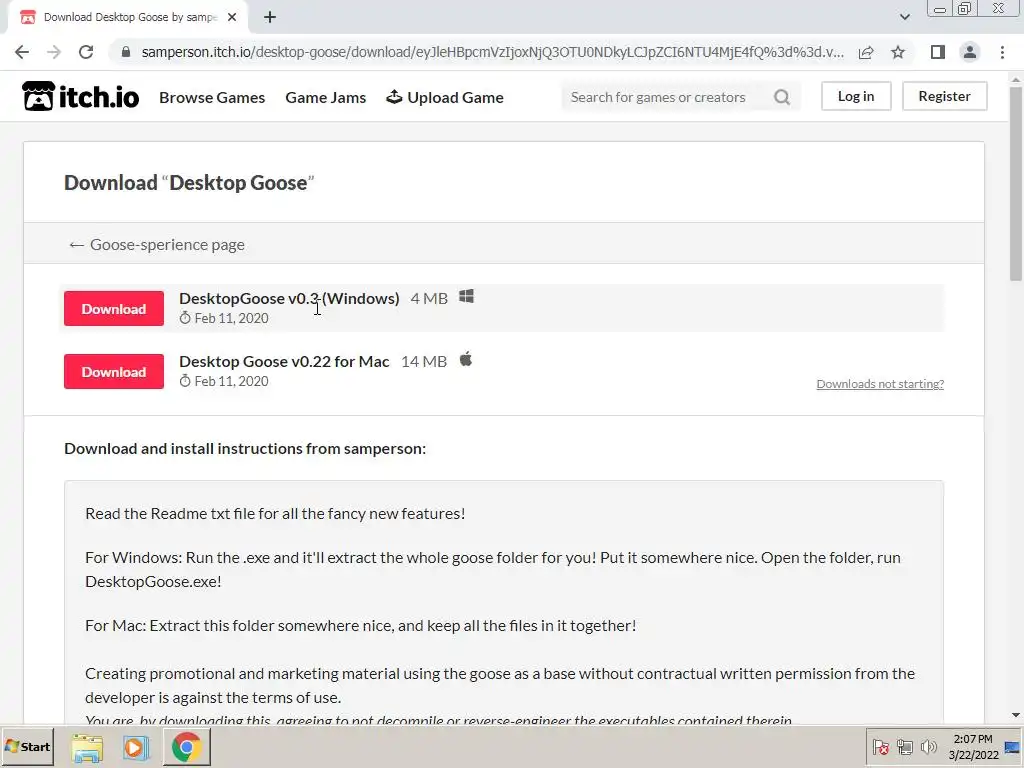Screen dimensions: 1024x768
Task: Click Show desktop button
Action: [1013, 748]
